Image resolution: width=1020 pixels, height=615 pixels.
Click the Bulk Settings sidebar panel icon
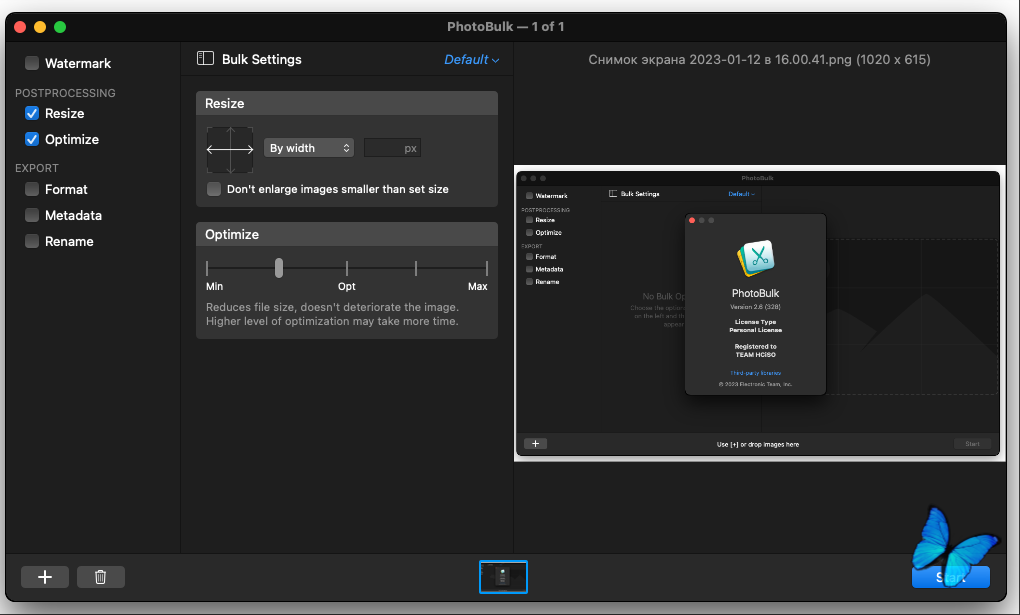206,59
